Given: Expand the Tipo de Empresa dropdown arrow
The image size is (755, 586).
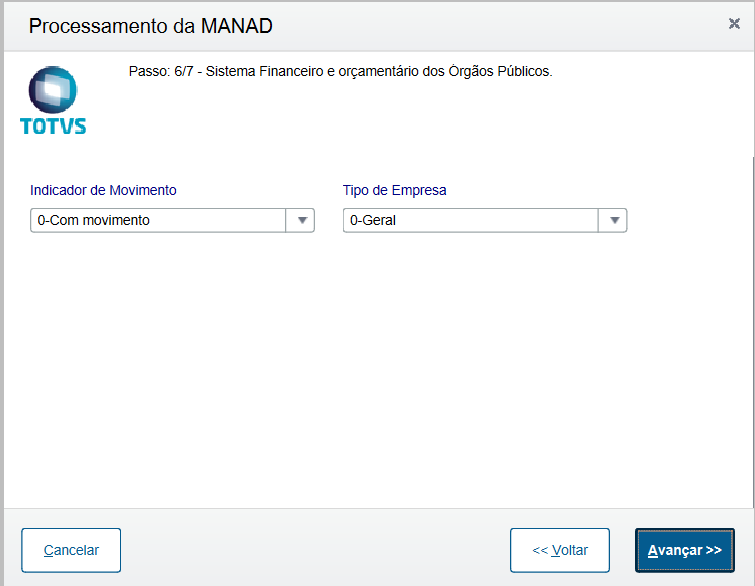Looking at the screenshot, I should click(613, 220).
